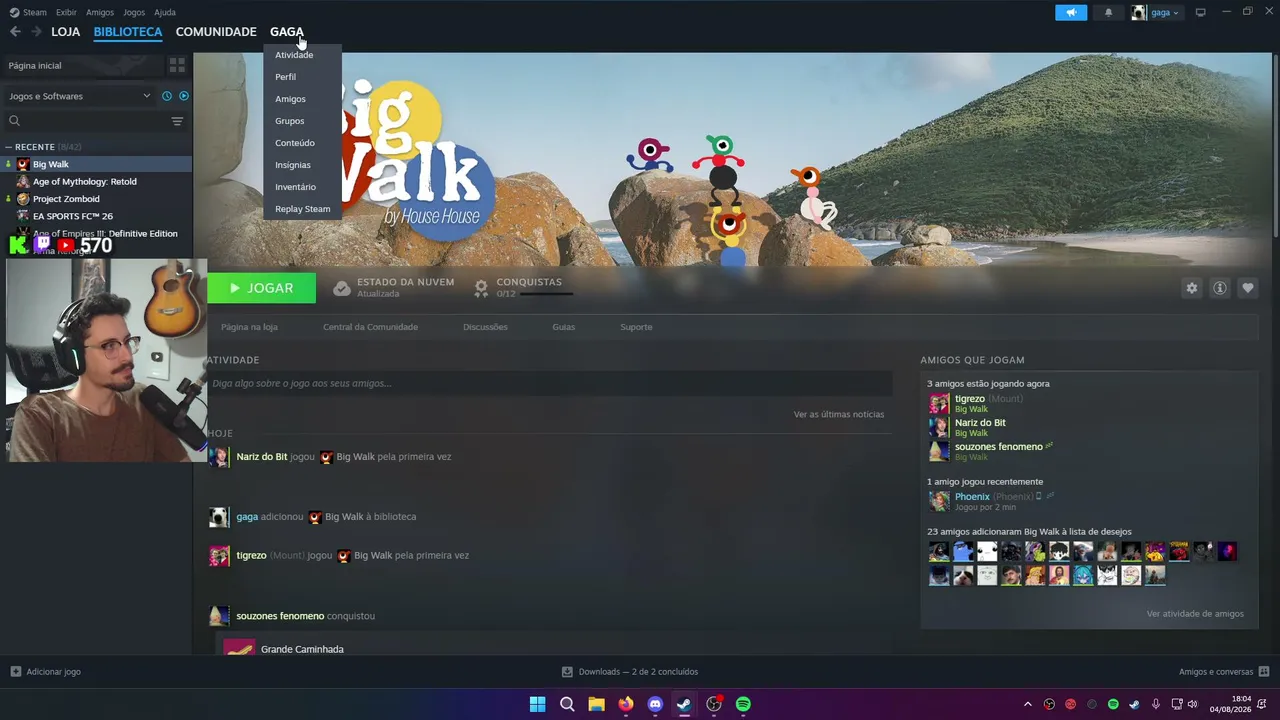Open the Ajuda menu
This screenshot has height=720, width=1280.
(x=165, y=12)
